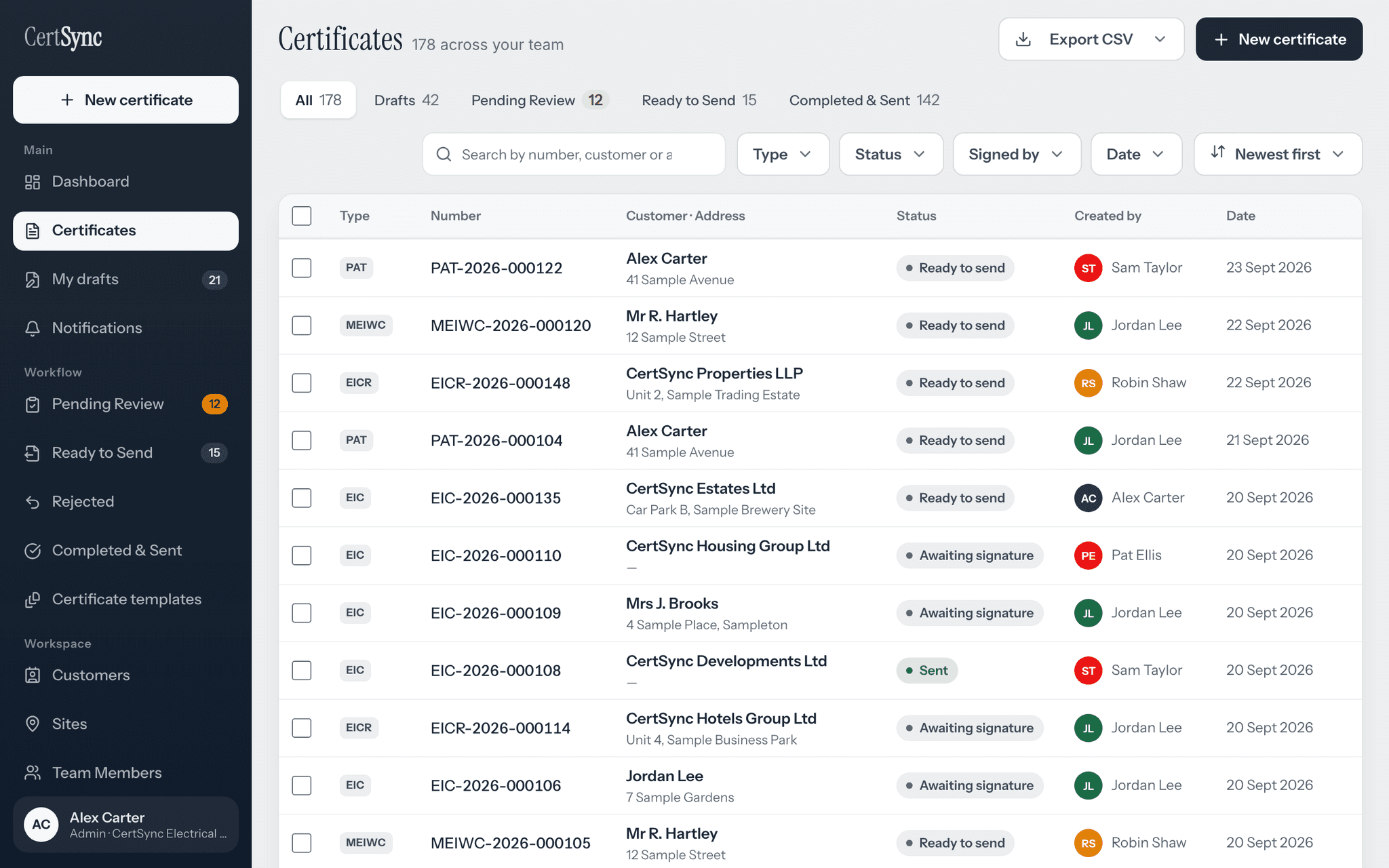
Task: Toggle the select-all checkbox in table header
Action: pyautogui.click(x=302, y=216)
